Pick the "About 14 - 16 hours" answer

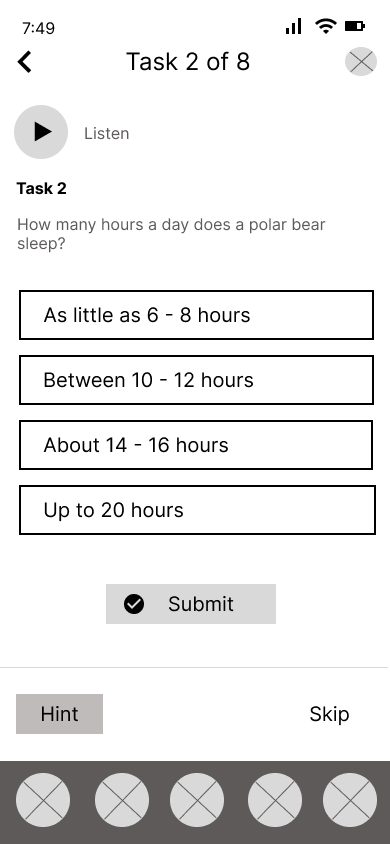click(196, 445)
